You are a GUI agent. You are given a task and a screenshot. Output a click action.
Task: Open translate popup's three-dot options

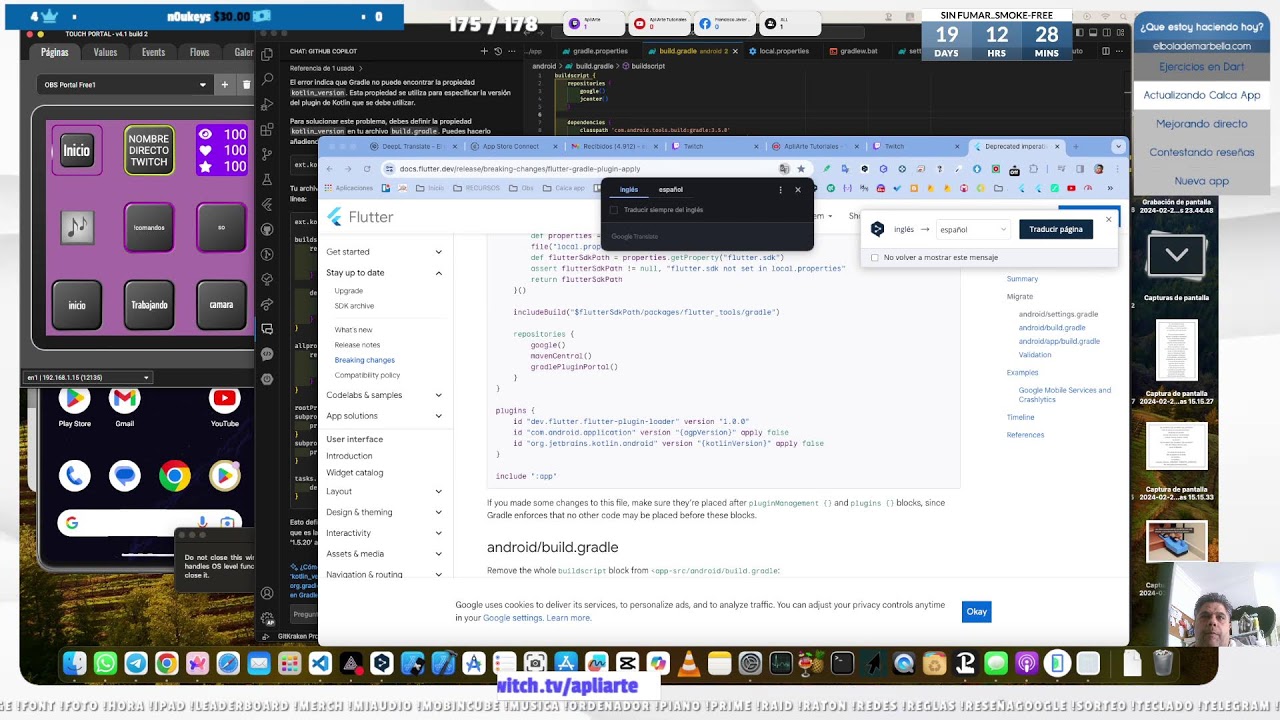point(781,189)
